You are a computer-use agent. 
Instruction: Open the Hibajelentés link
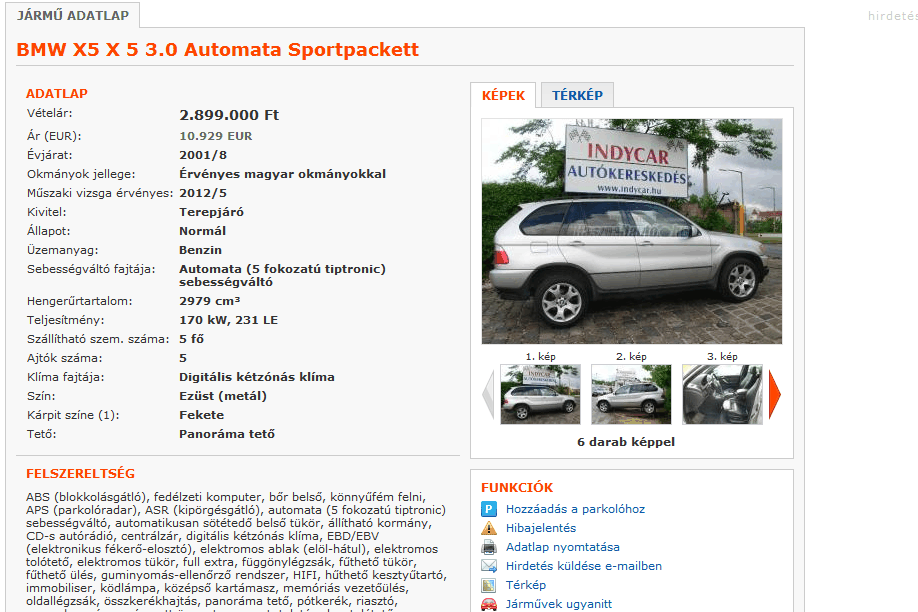tap(541, 528)
